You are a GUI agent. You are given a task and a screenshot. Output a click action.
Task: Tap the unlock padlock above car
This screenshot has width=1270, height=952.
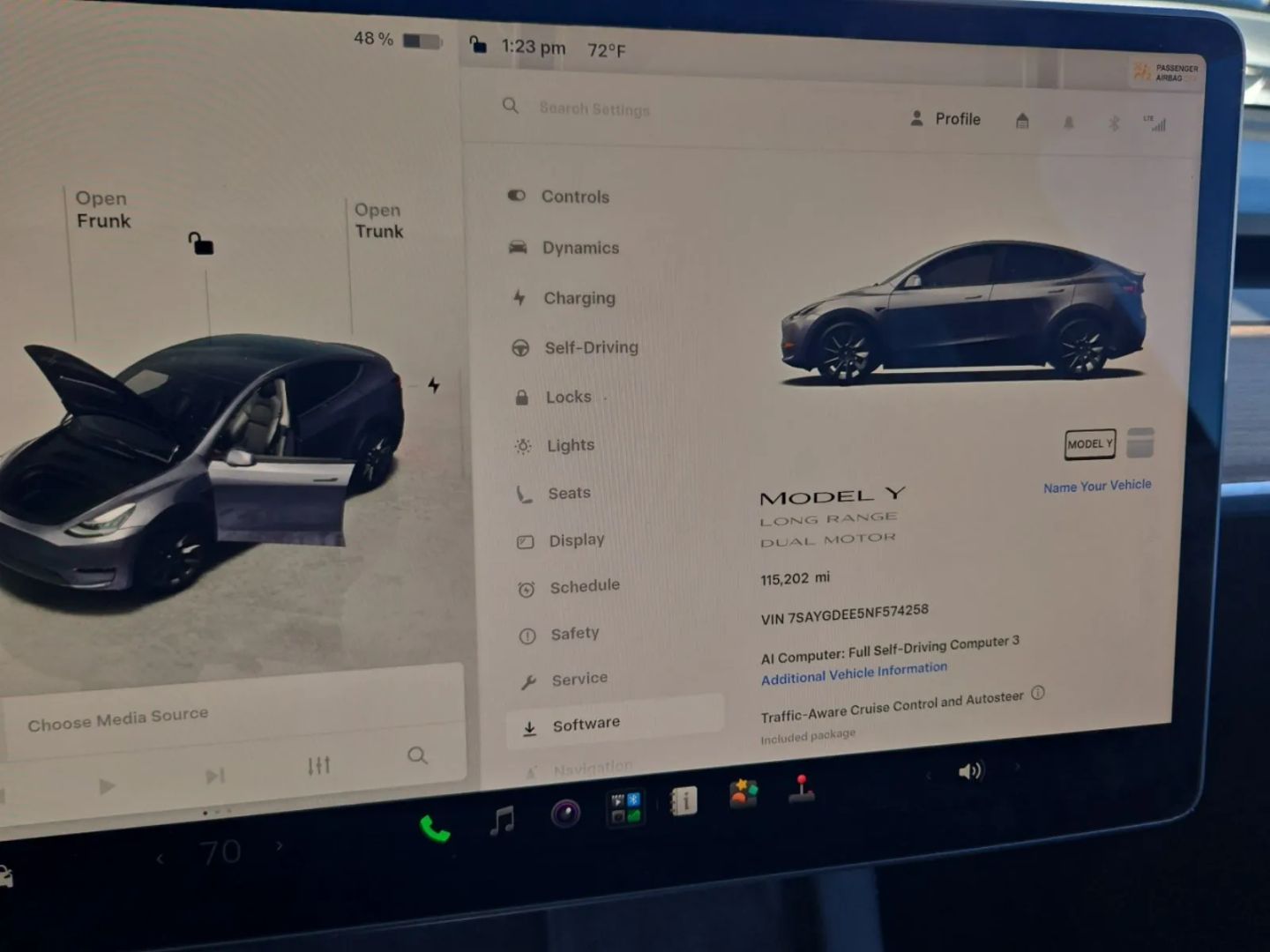tap(201, 243)
